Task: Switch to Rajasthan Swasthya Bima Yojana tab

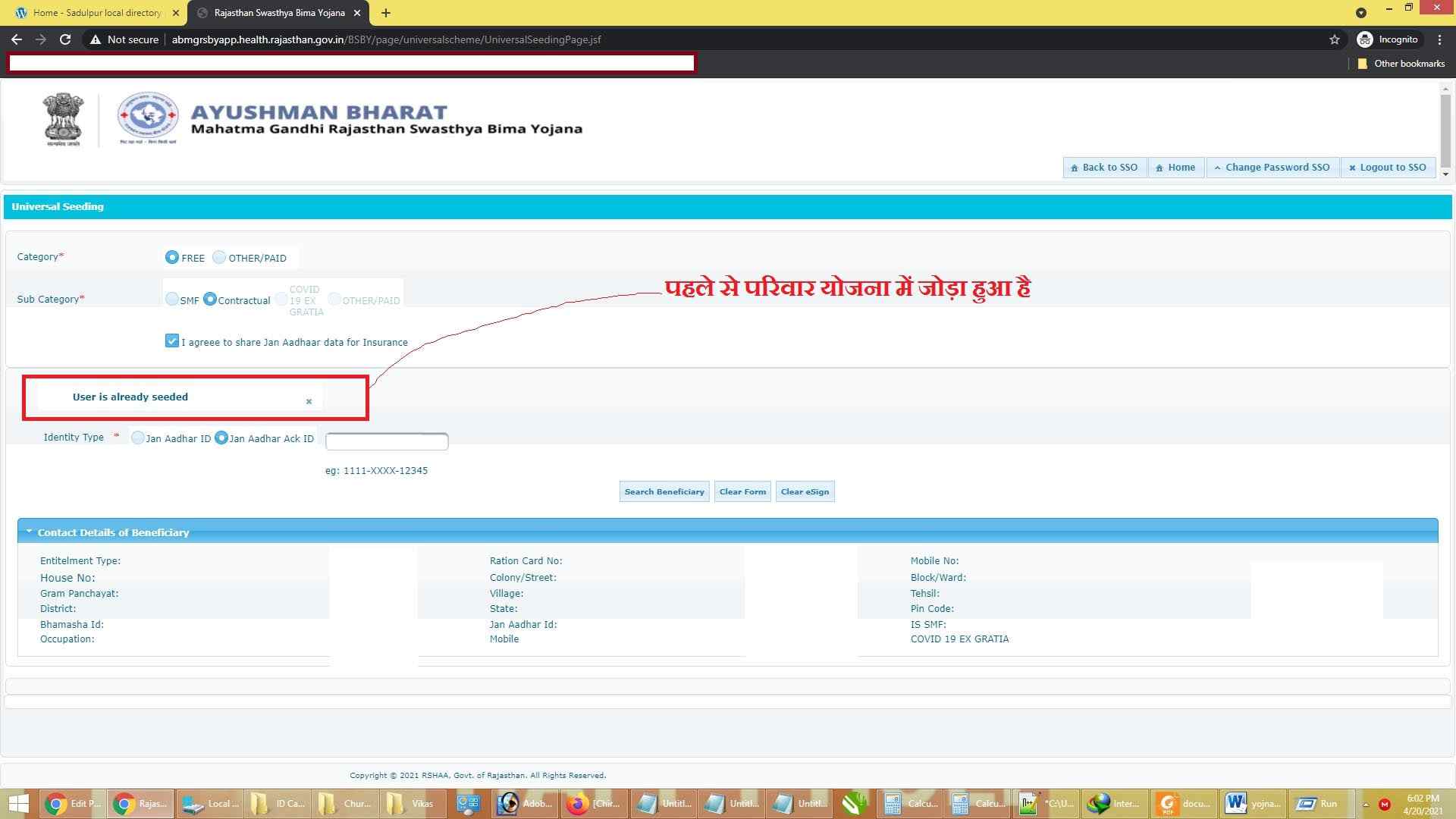Action: pyautogui.click(x=278, y=13)
